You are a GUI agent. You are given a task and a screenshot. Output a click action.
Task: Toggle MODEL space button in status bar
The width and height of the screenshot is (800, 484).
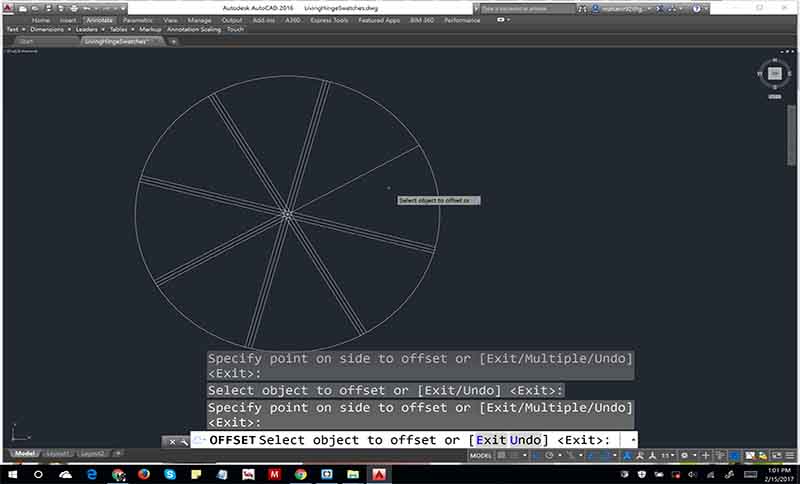[480, 455]
